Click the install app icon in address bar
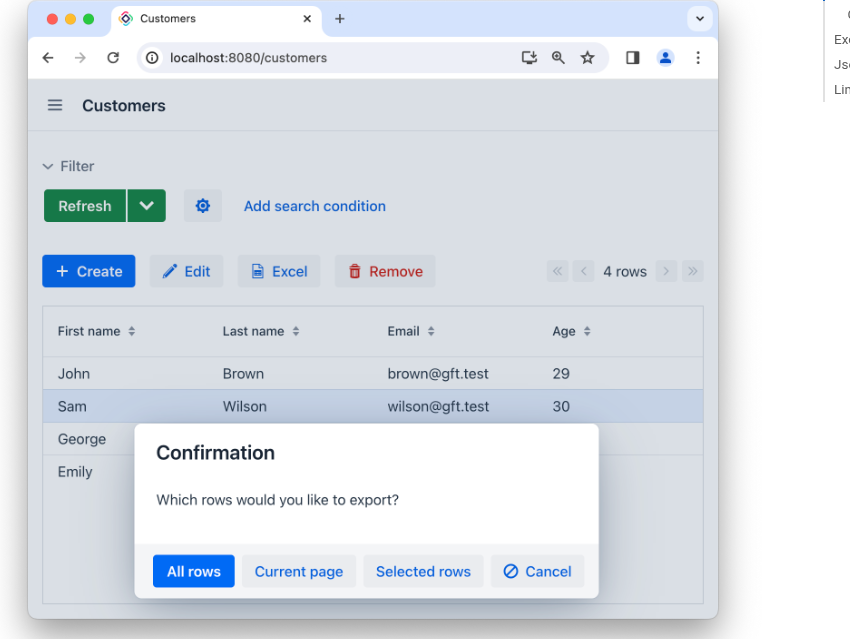Image resolution: width=850 pixels, height=639 pixels. [530, 58]
